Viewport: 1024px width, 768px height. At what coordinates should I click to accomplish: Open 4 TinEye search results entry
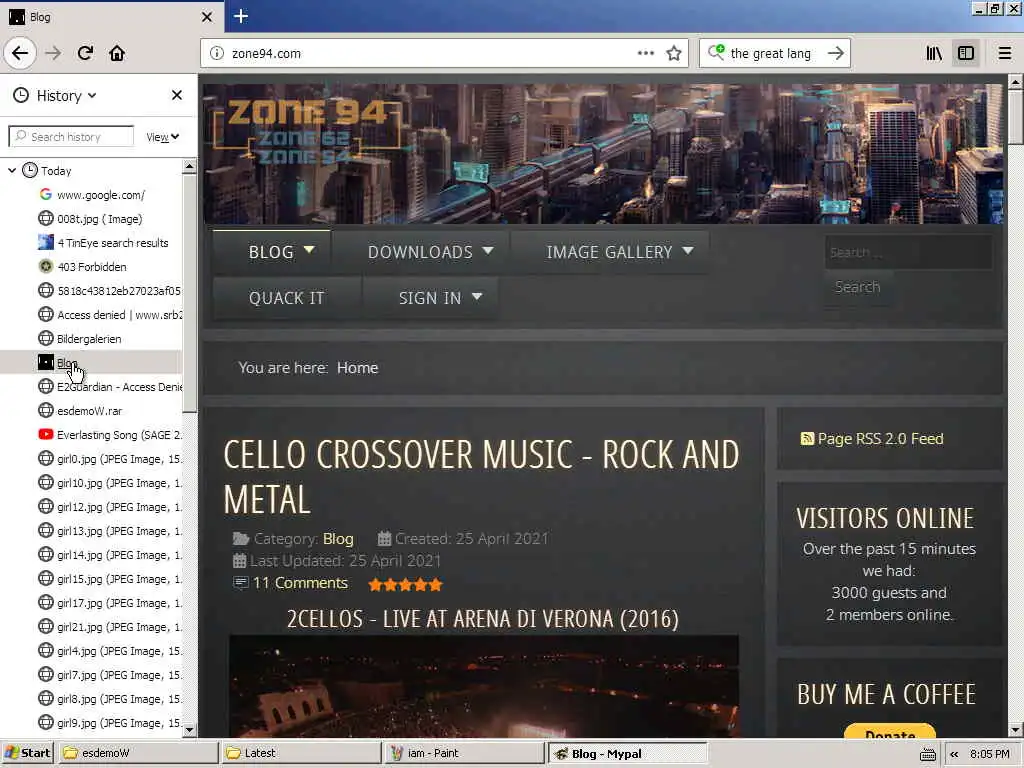click(103, 243)
